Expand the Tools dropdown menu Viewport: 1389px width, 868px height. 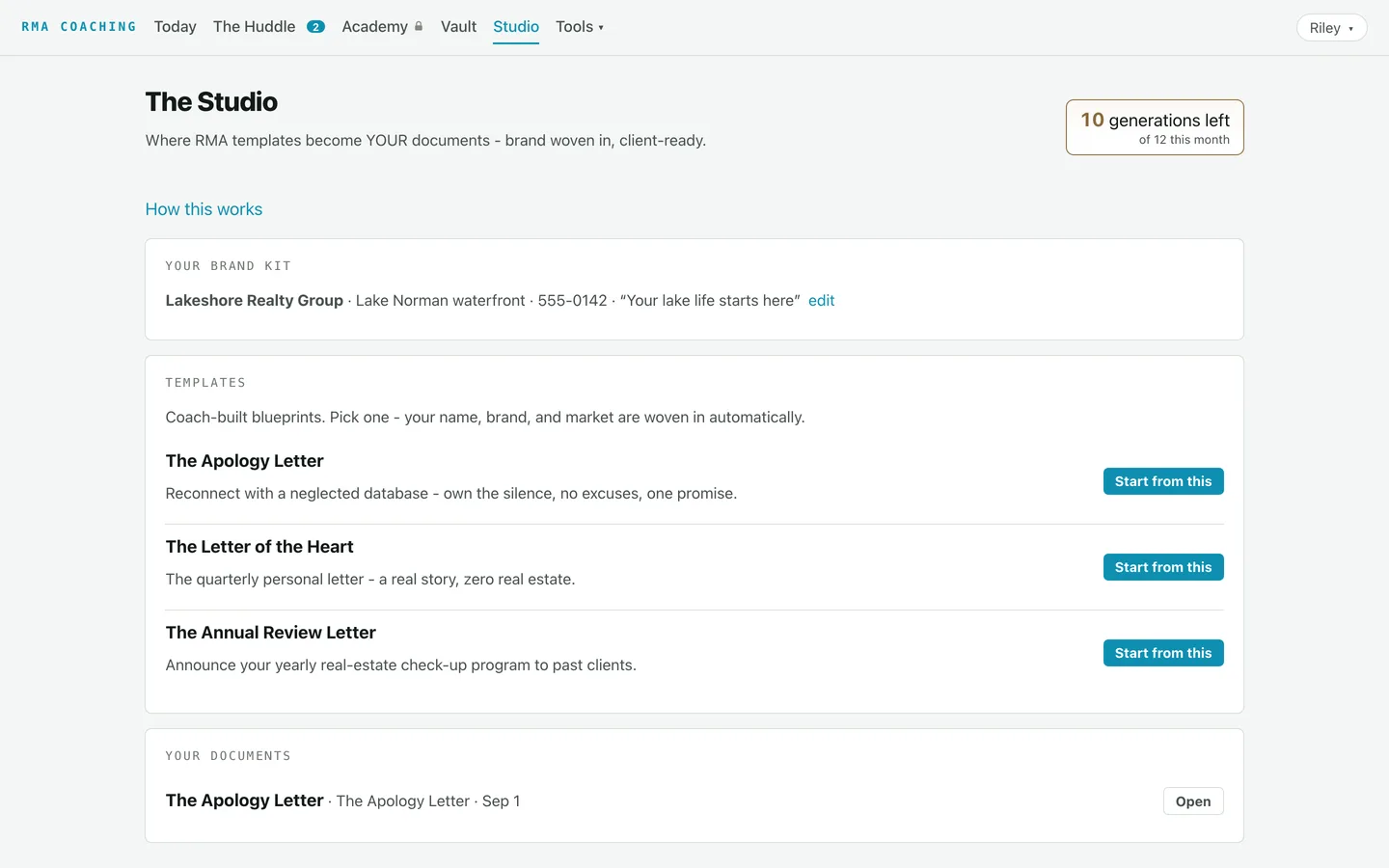coord(580,27)
